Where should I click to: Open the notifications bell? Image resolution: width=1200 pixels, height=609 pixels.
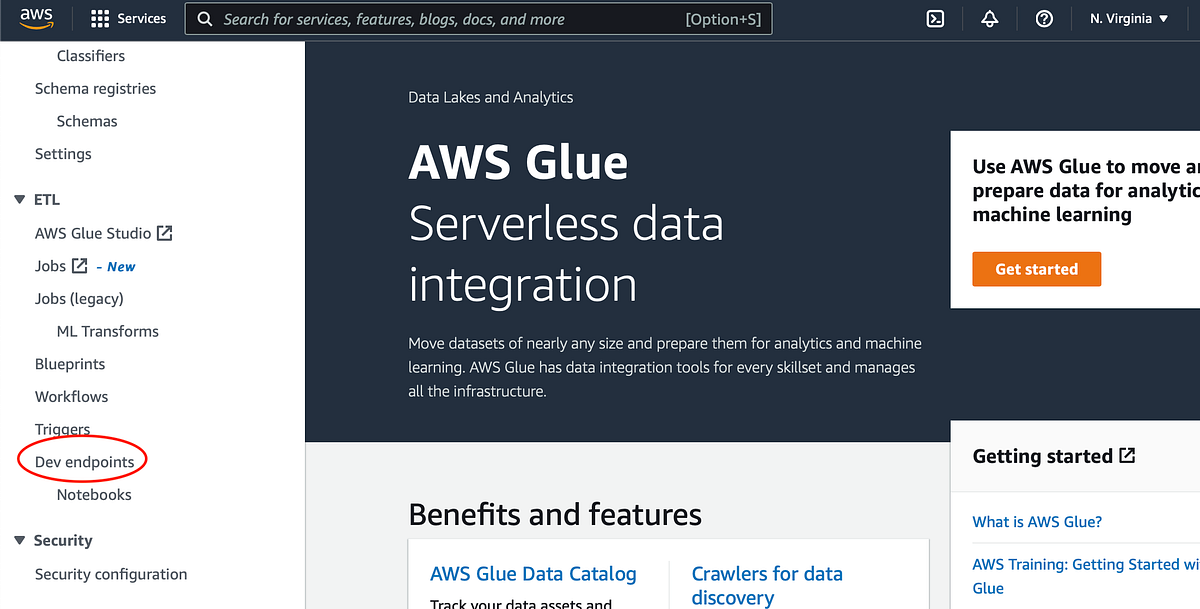coord(989,18)
